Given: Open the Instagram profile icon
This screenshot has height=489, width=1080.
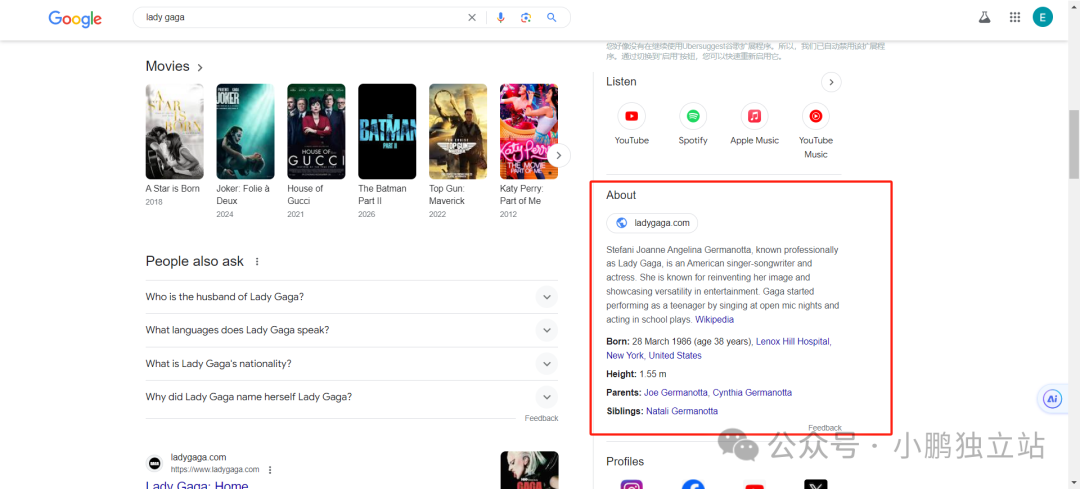Looking at the screenshot, I should [632, 485].
